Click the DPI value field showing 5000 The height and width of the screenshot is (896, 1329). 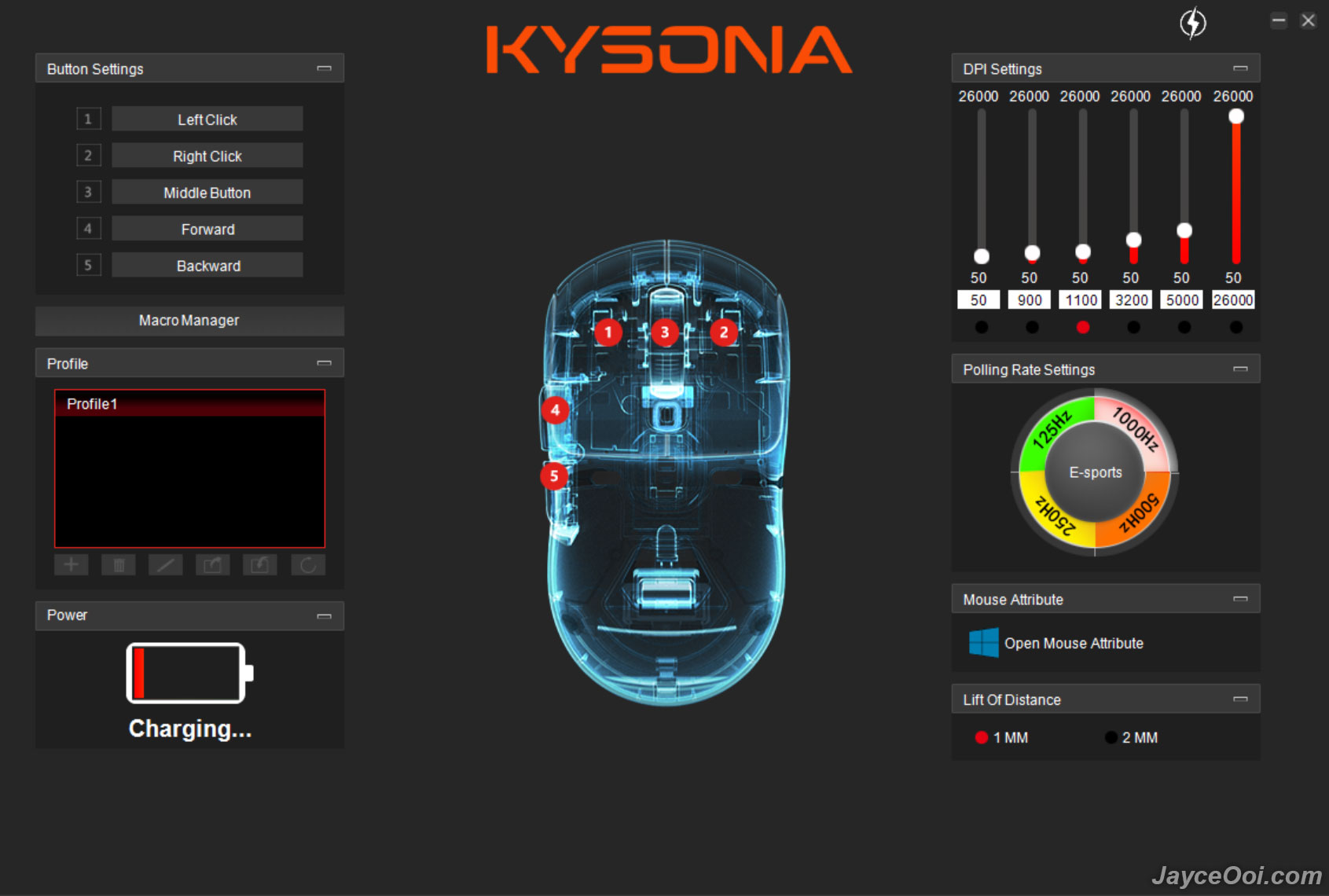pyautogui.click(x=1182, y=299)
